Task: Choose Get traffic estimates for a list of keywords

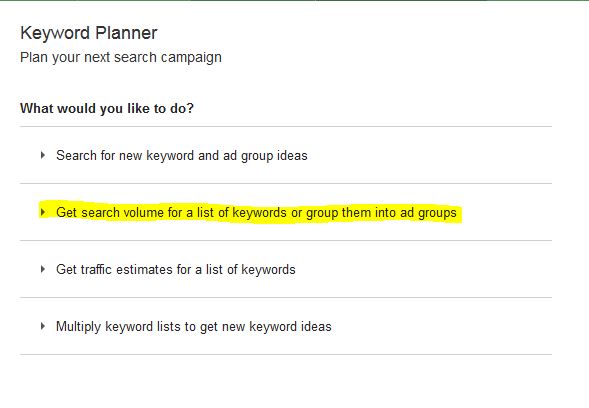Action: pyautogui.click(x=176, y=270)
